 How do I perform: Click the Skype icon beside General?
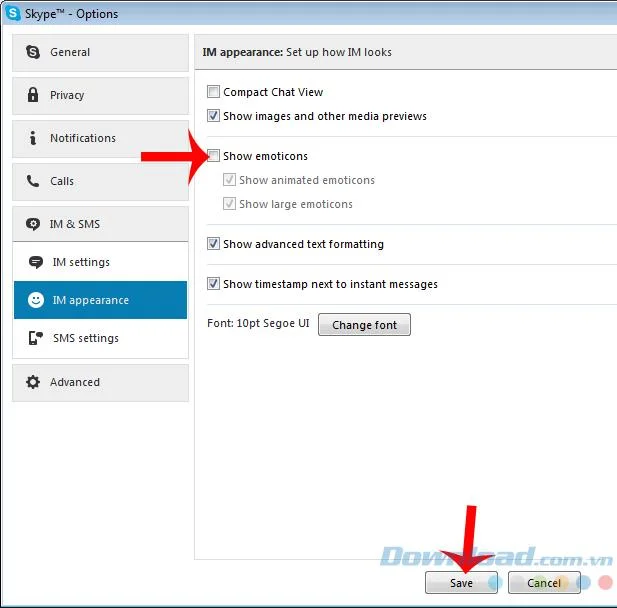tap(33, 52)
